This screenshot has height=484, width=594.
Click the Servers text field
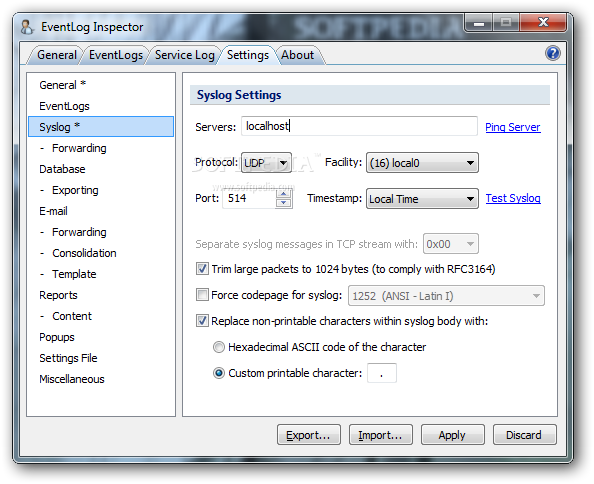pos(359,126)
